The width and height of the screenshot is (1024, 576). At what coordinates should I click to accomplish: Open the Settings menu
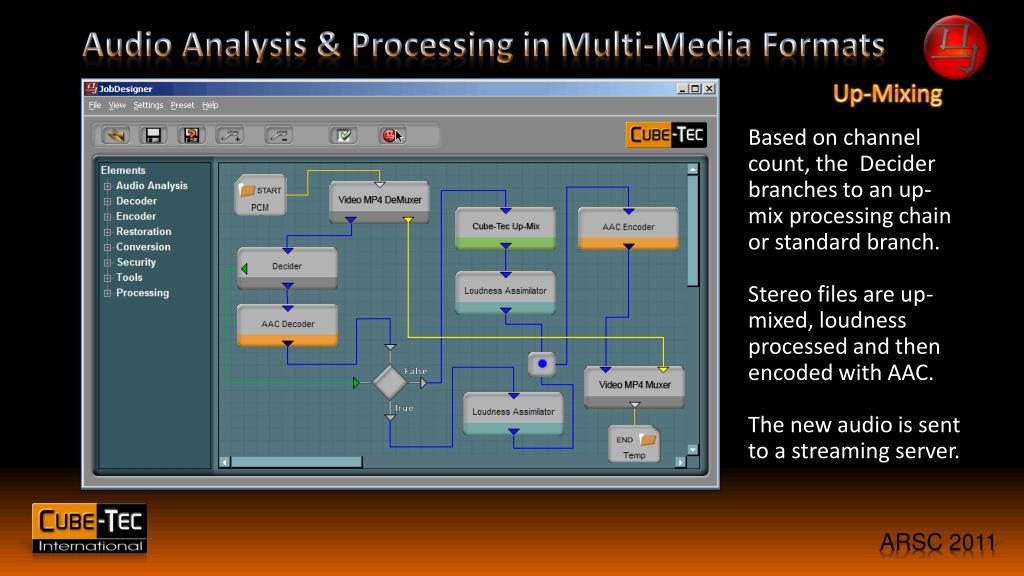148,105
